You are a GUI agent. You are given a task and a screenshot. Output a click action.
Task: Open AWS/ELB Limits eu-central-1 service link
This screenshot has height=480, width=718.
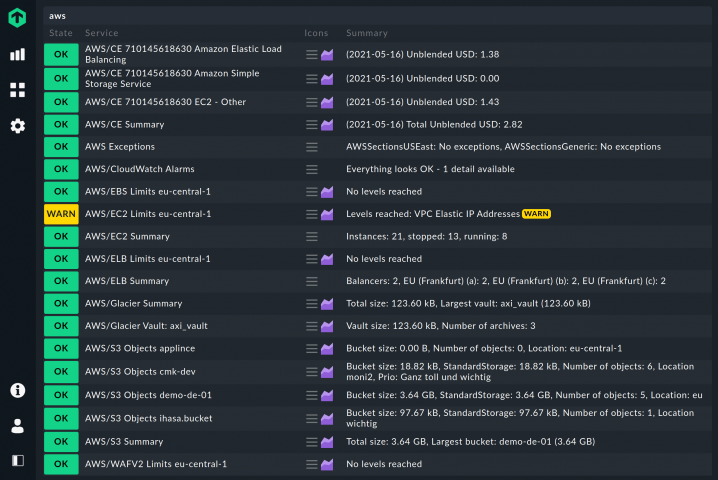[x=148, y=259]
